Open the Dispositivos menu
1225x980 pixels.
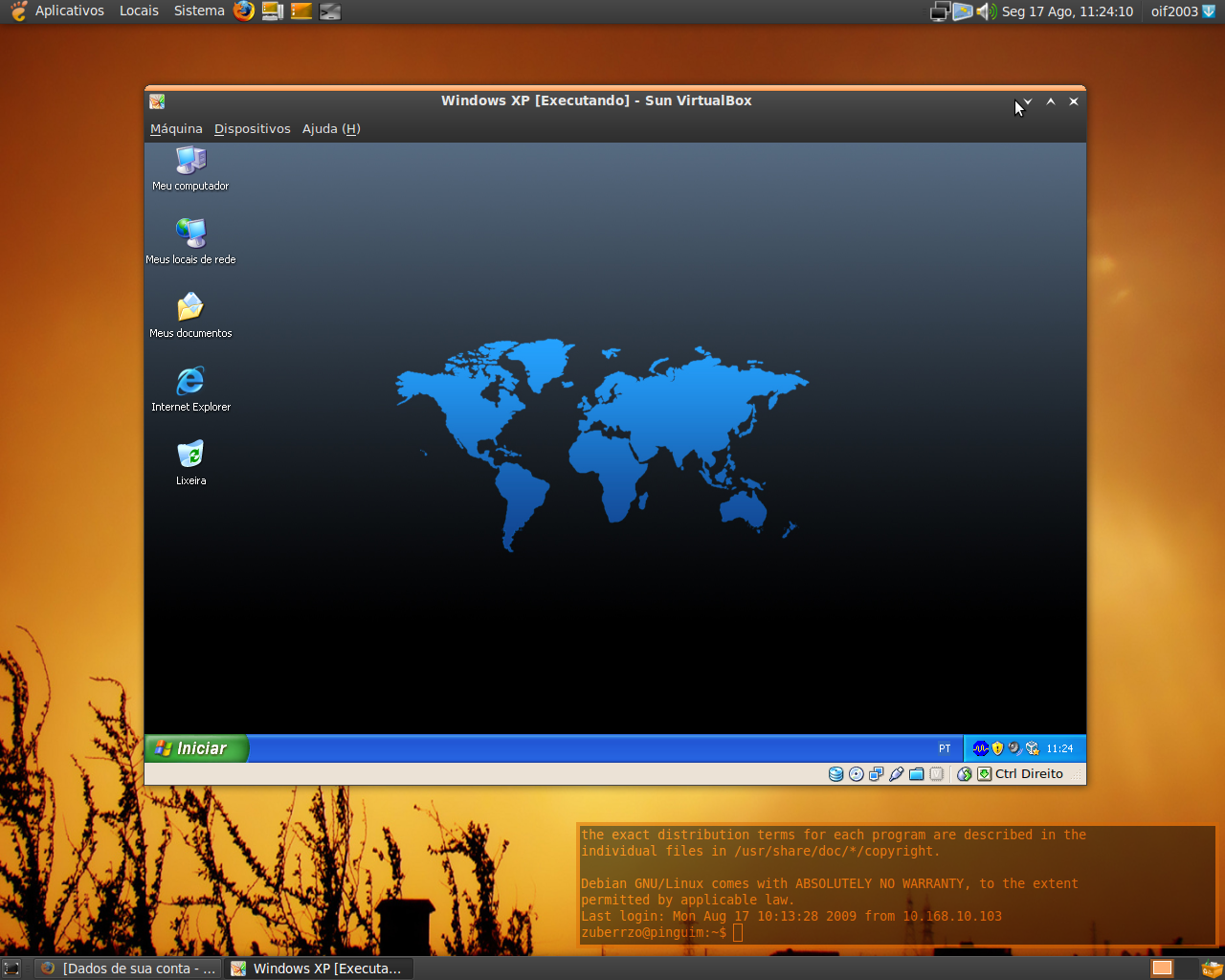coord(253,129)
